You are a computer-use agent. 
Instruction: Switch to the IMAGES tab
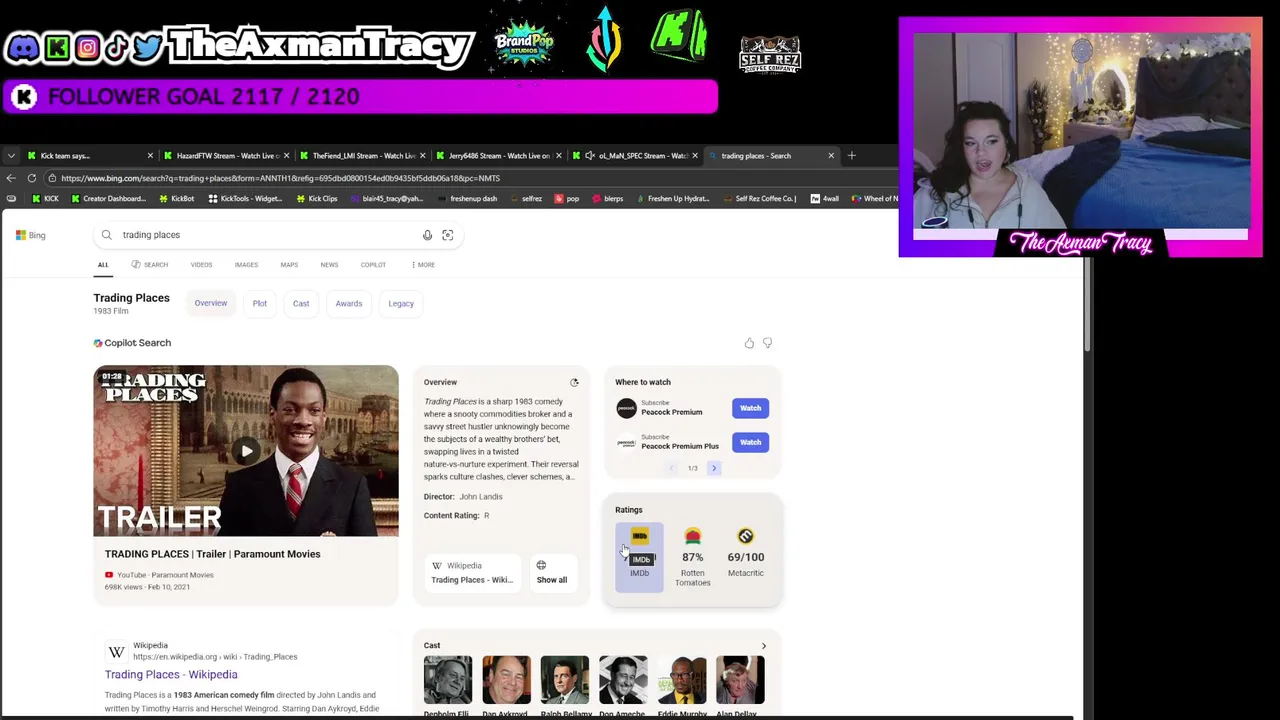pos(246,265)
